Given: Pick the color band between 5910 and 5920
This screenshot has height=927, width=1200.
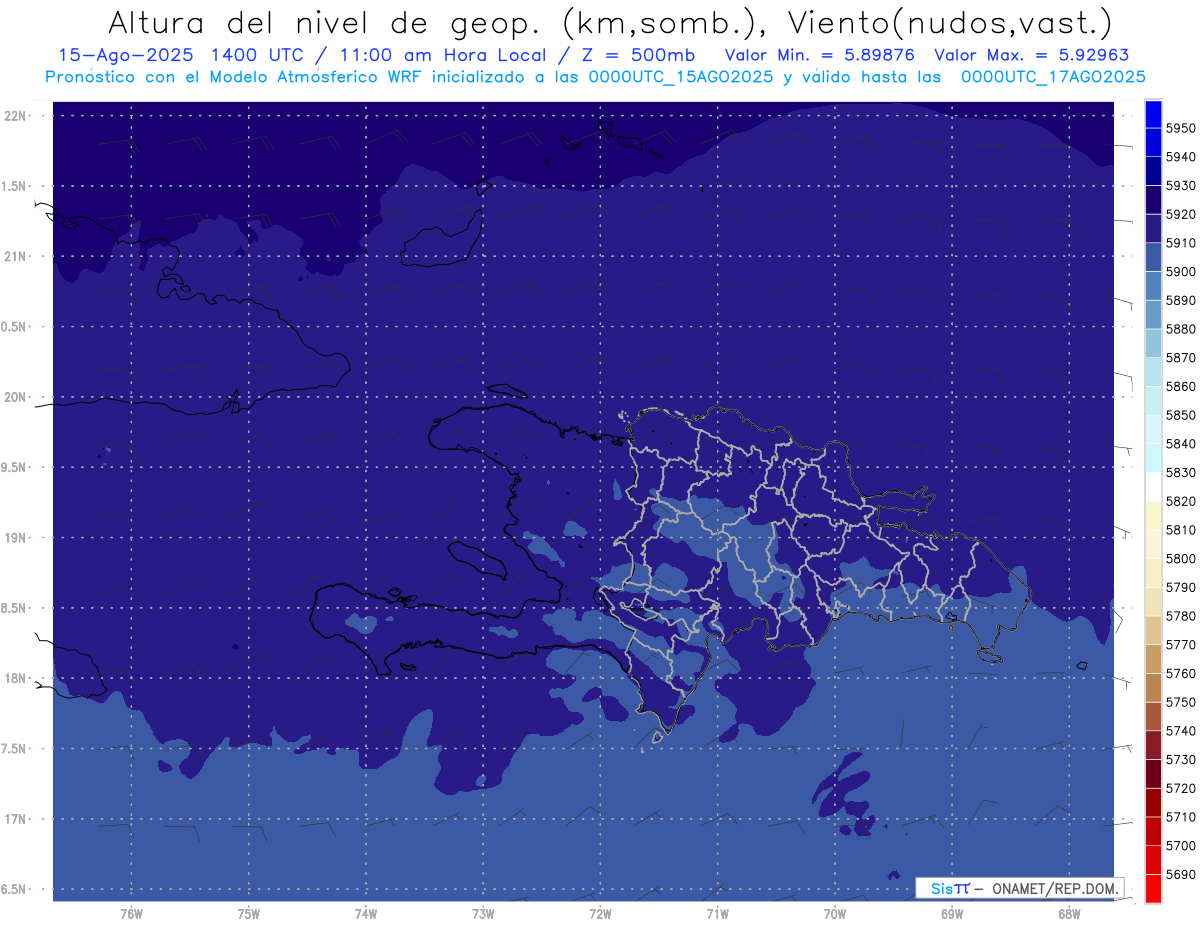Looking at the screenshot, I should click(1153, 229).
